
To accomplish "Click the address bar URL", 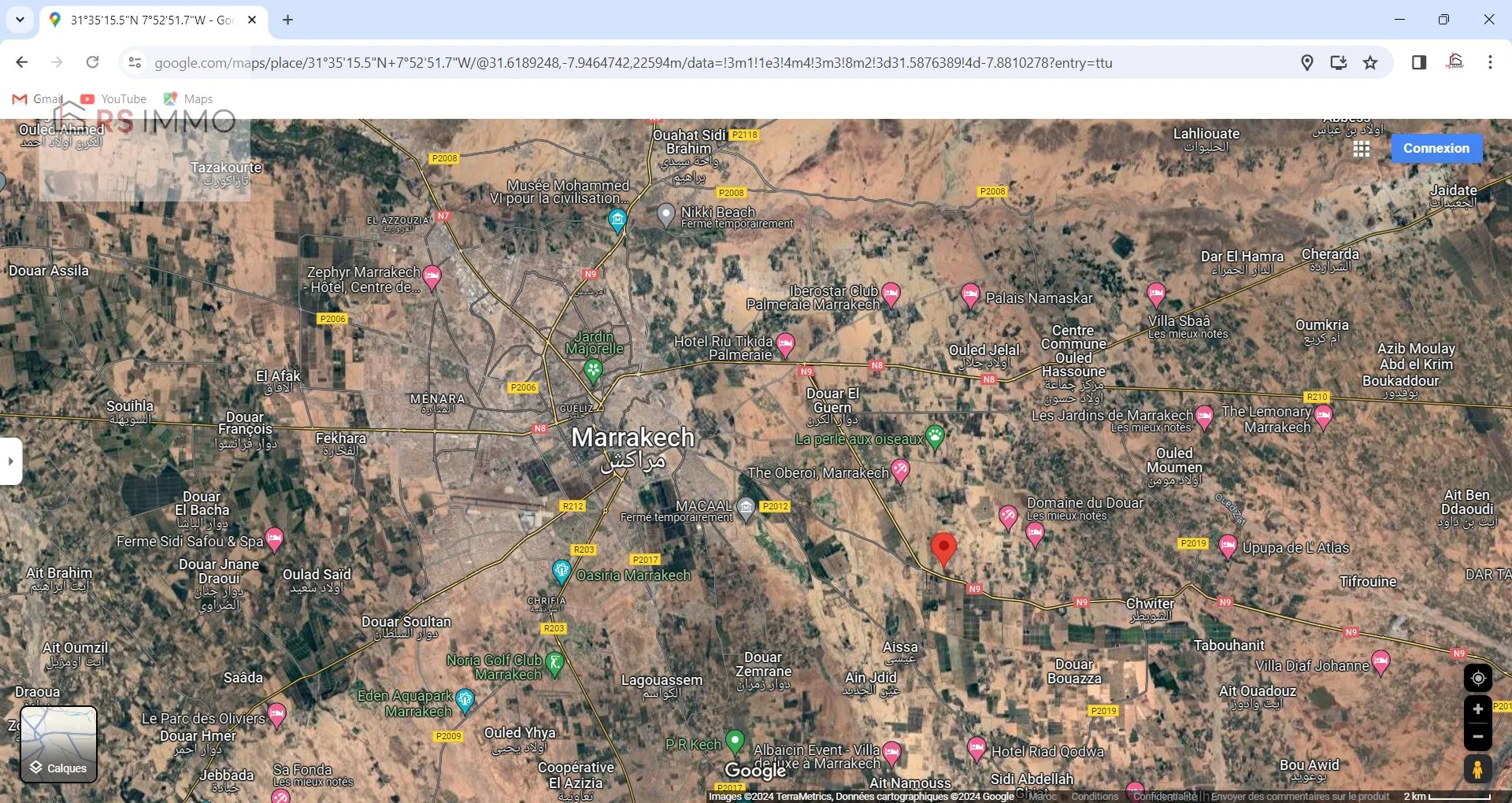I will click(633, 63).
